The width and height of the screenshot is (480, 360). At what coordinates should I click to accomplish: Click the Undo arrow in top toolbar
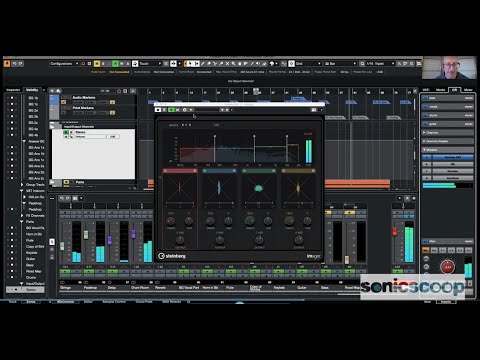click(x=15, y=63)
